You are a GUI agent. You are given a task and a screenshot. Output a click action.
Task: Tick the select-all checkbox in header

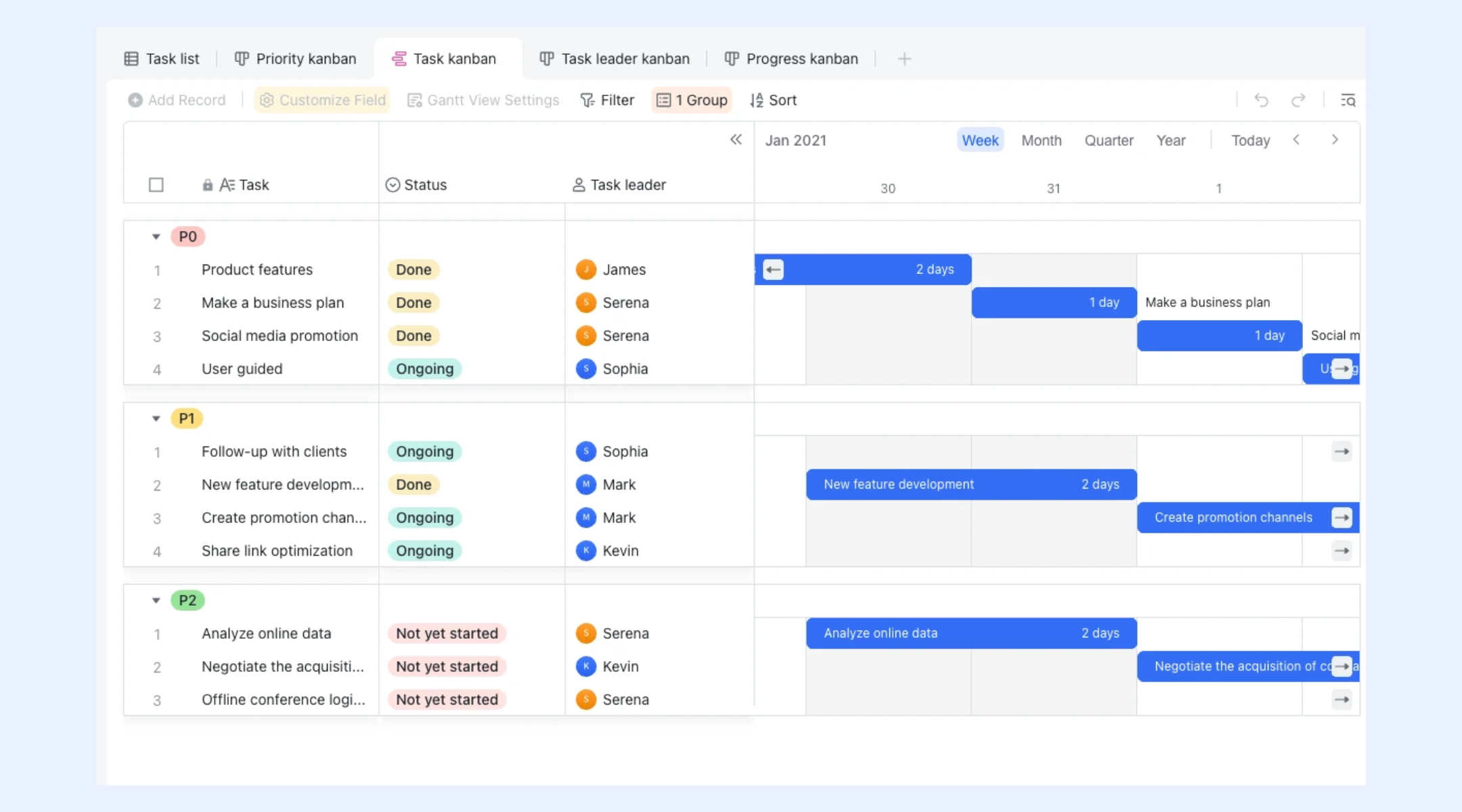[x=156, y=185]
